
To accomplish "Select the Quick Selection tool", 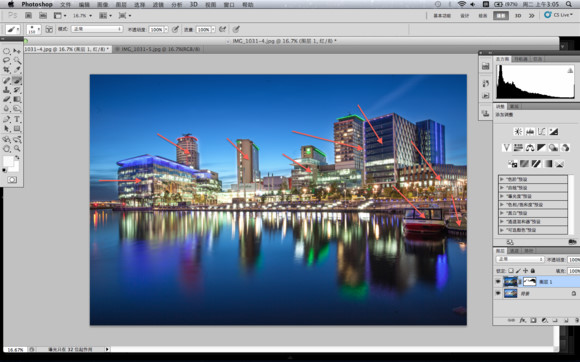I will [x=17, y=60].
